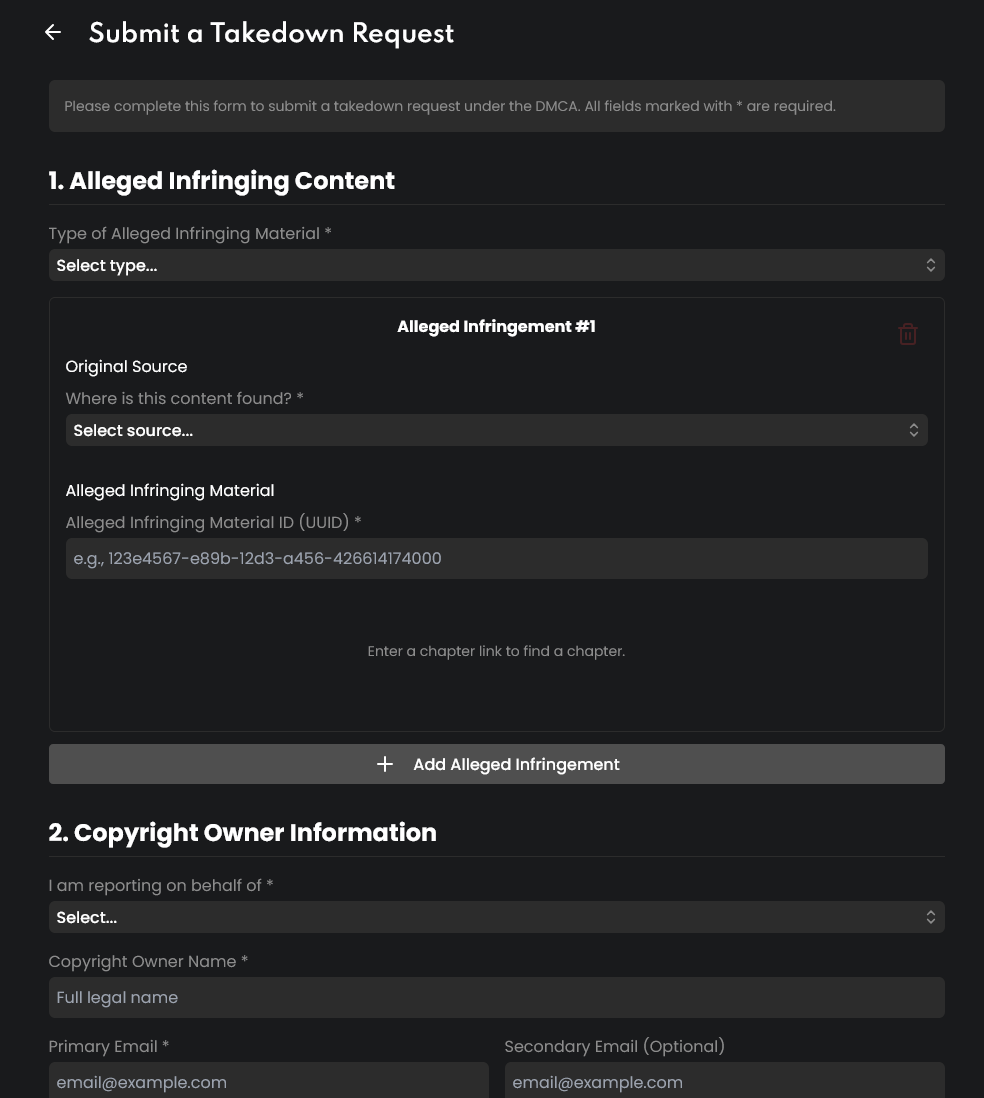
Task: Go back using the arrow icon
Action: tap(53, 33)
